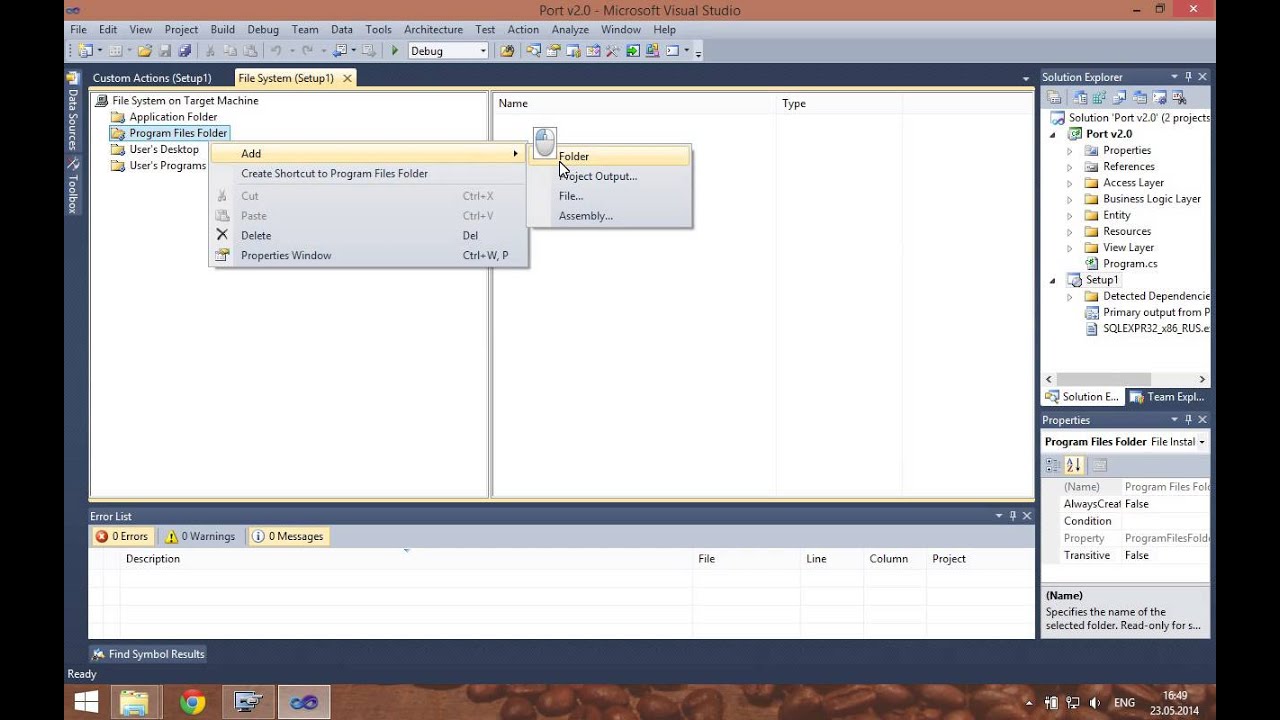Expand the References node
This screenshot has width=1280, height=720.
coord(1070,167)
